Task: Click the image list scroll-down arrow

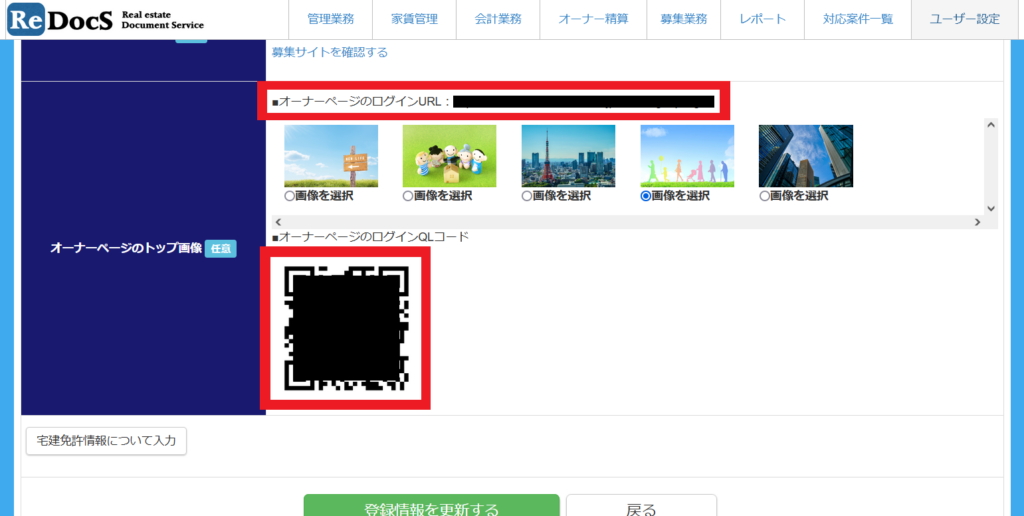Action: [991, 209]
